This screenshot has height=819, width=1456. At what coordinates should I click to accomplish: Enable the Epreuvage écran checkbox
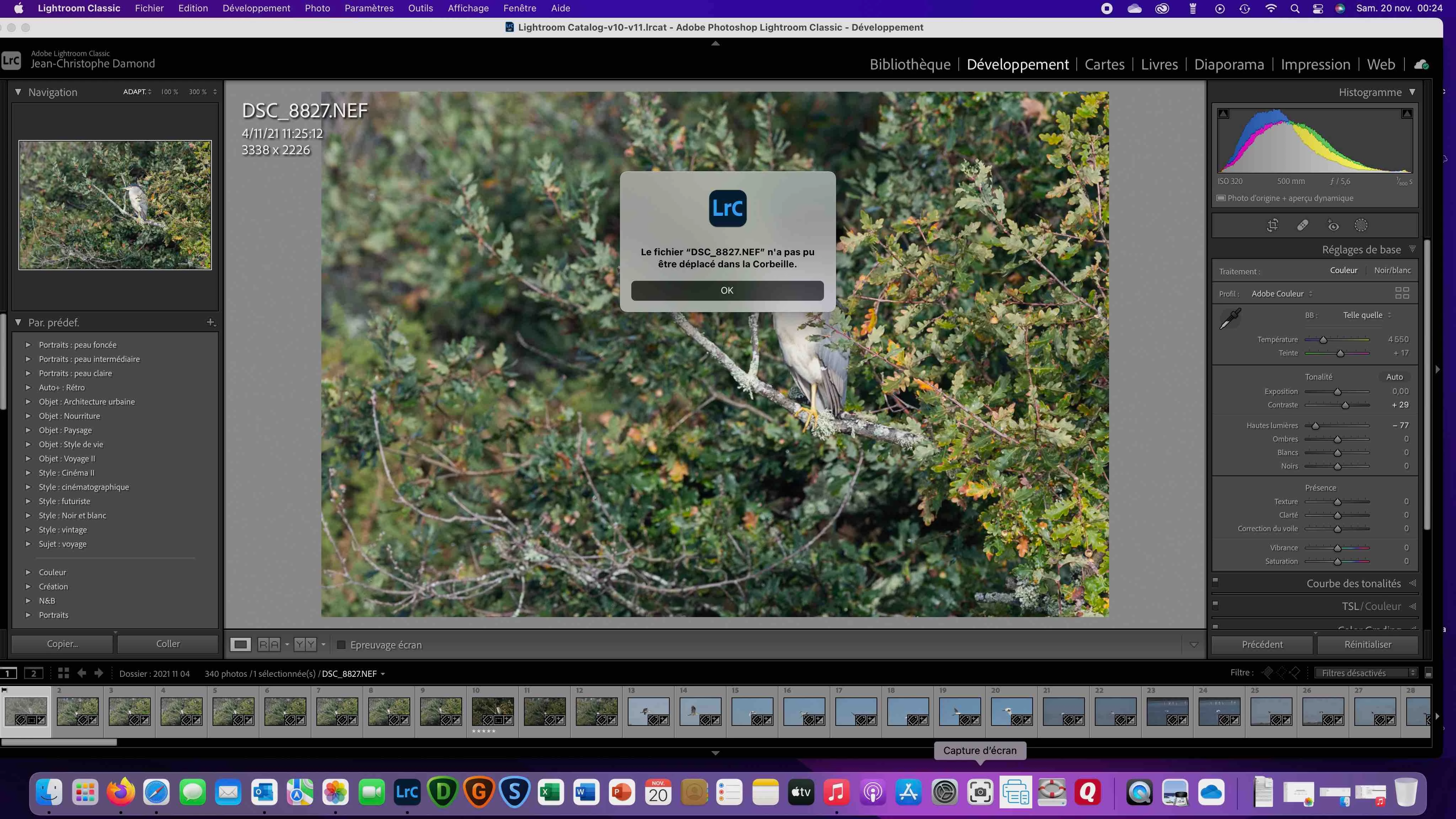(341, 645)
